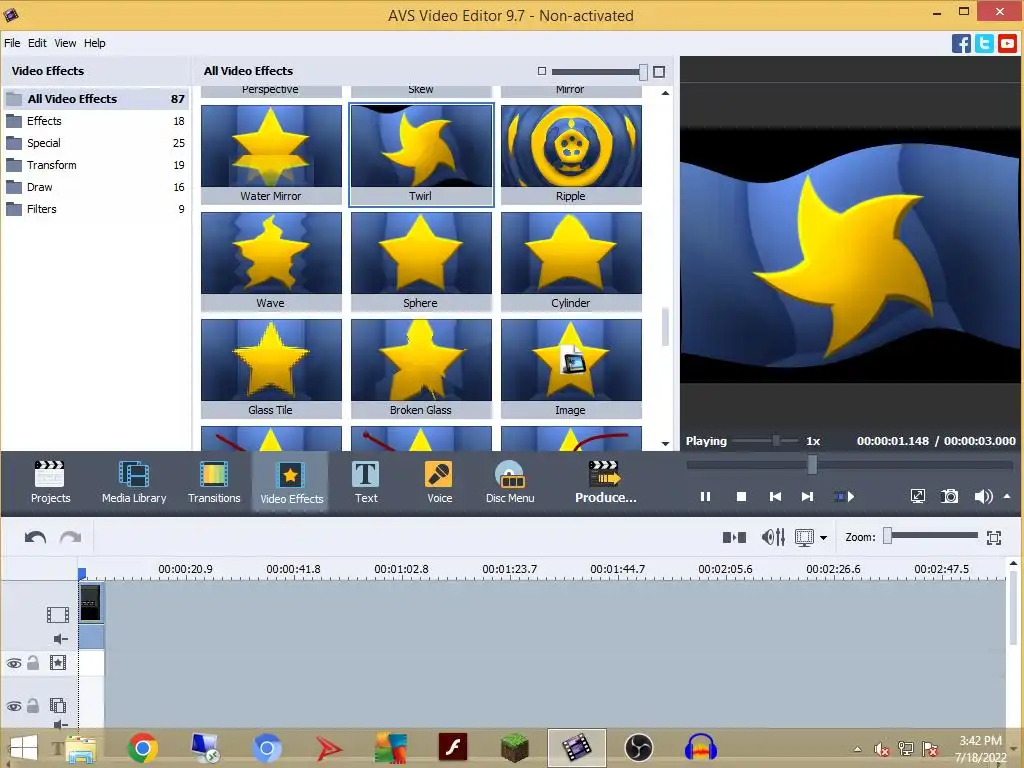Open Chrome from the taskbar

click(x=142, y=748)
